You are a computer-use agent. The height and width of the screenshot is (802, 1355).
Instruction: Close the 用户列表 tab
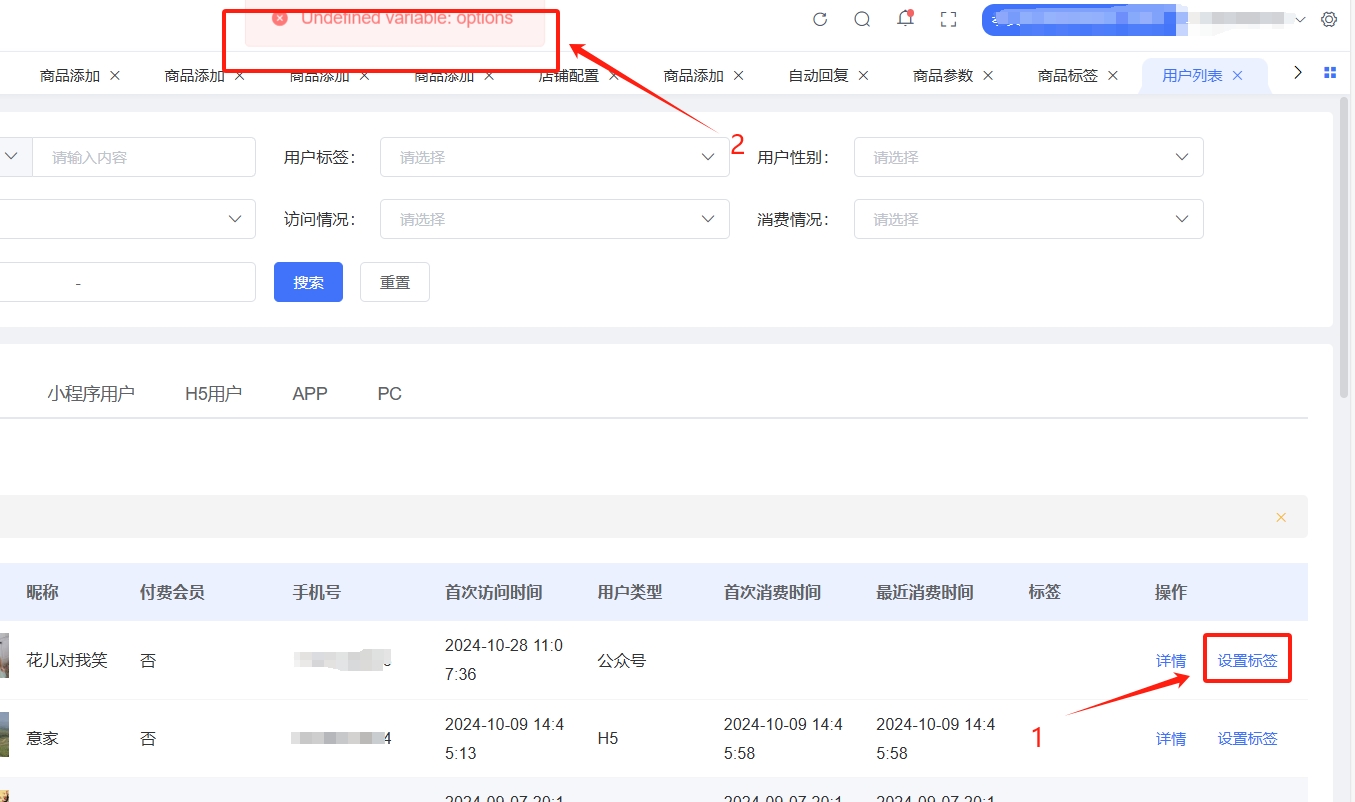click(1237, 75)
